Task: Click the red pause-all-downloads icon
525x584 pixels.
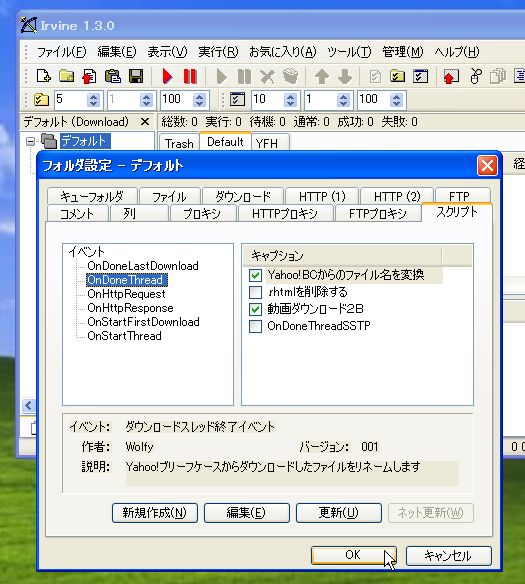Action: pos(190,76)
